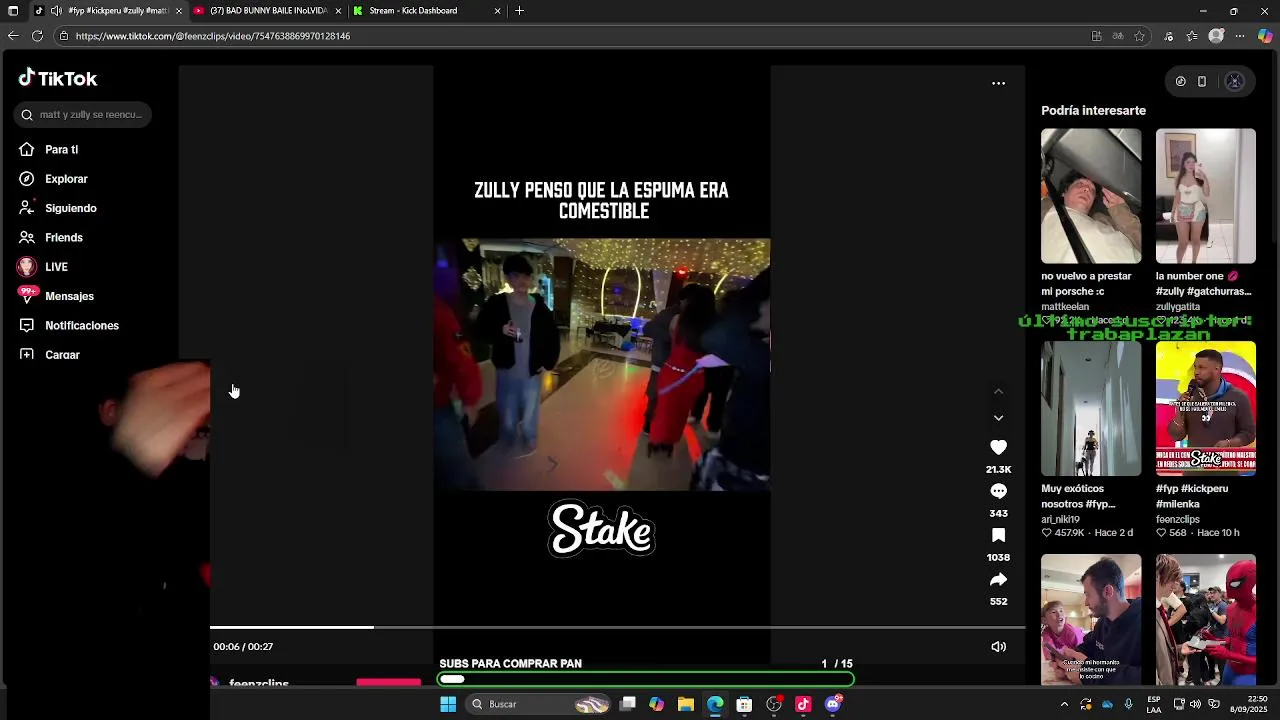Image resolution: width=1280 pixels, height=720 pixels.
Task: Open the 'la number one' video thumbnail
Action: [1206, 196]
